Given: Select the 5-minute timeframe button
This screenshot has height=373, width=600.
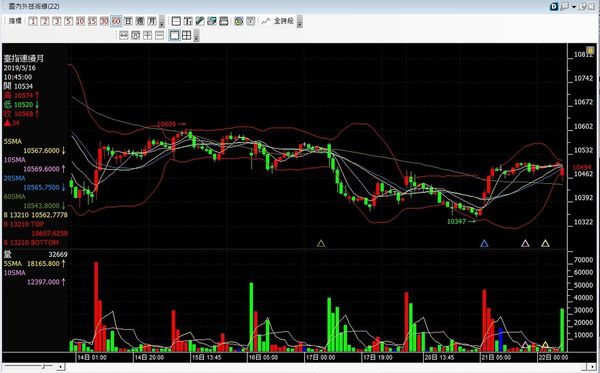Looking at the screenshot, I should coord(68,21).
